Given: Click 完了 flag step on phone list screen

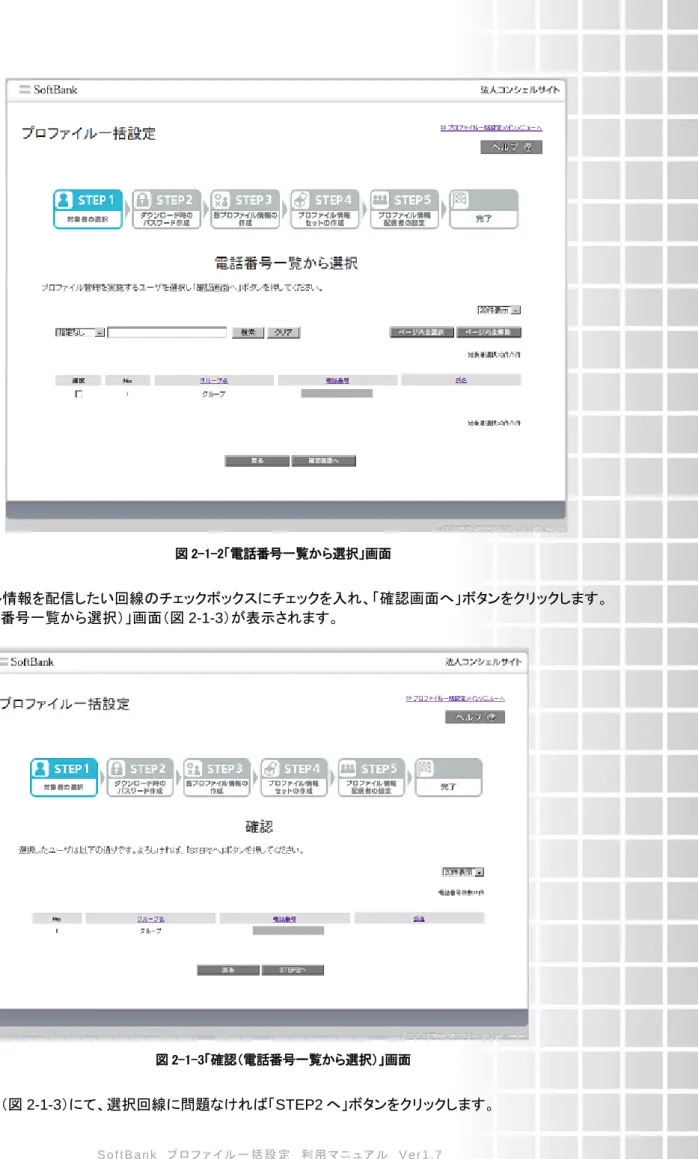Looking at the screenshot, I should [484, 209].
